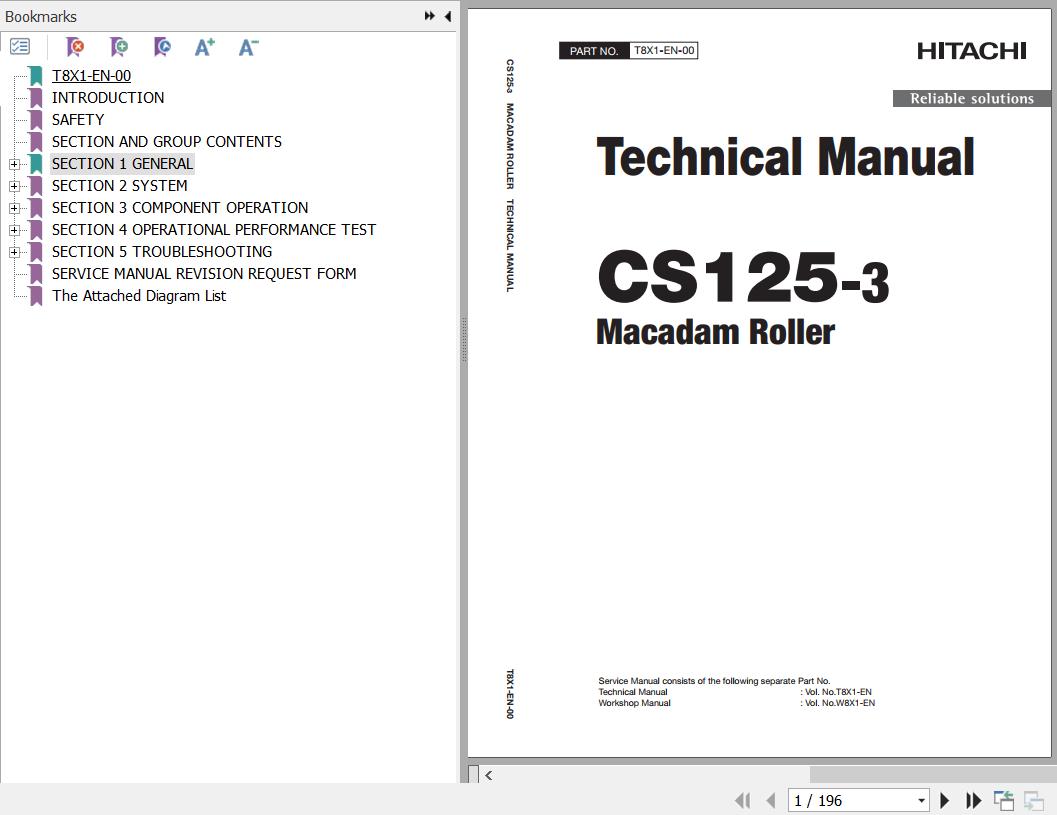Click the horizontal scrollbar left arrow
1057x815 pixels.
click(x=489, y=775)
